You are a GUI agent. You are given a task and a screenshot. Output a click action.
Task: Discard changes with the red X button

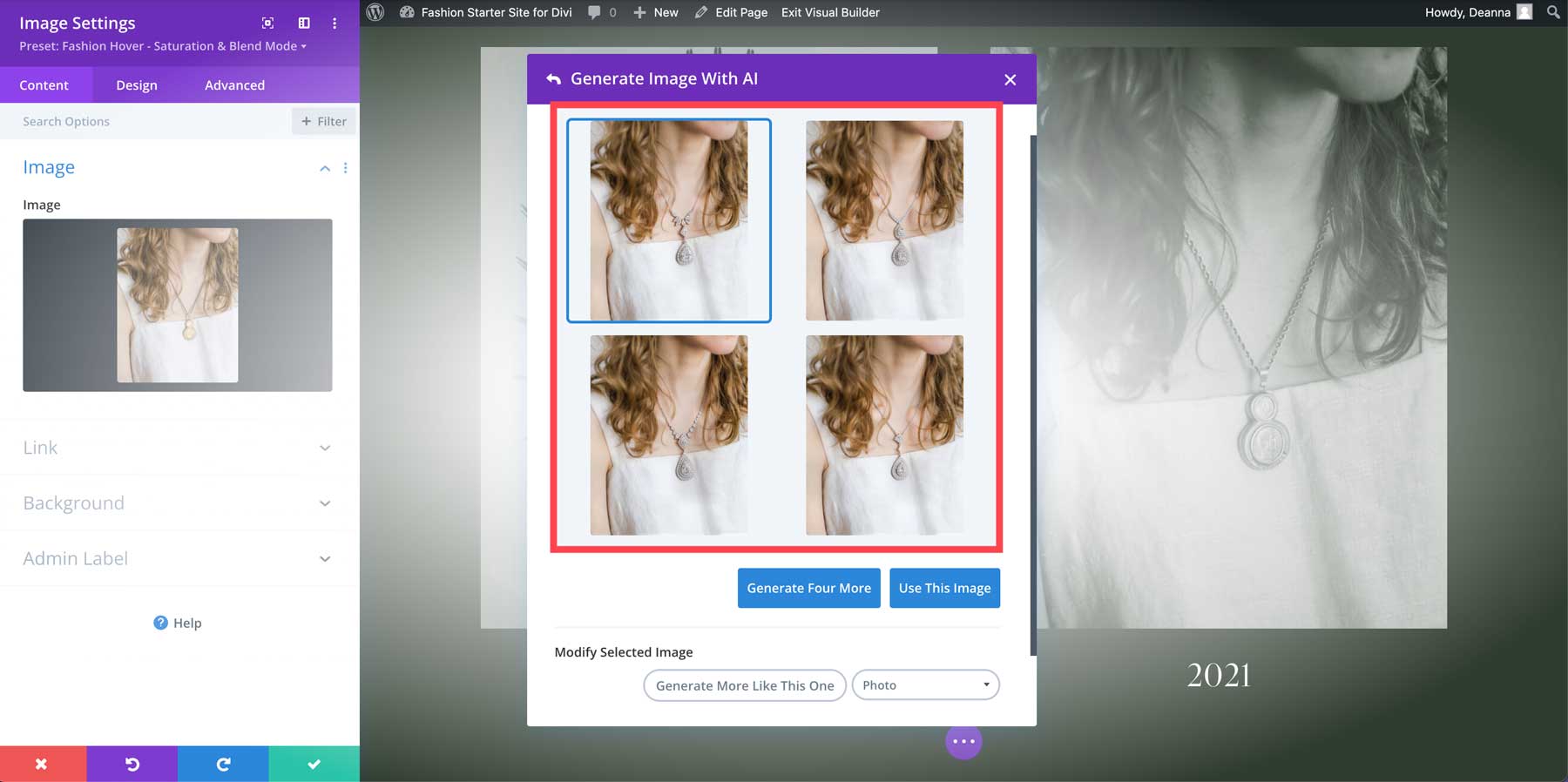coord(43,764)
